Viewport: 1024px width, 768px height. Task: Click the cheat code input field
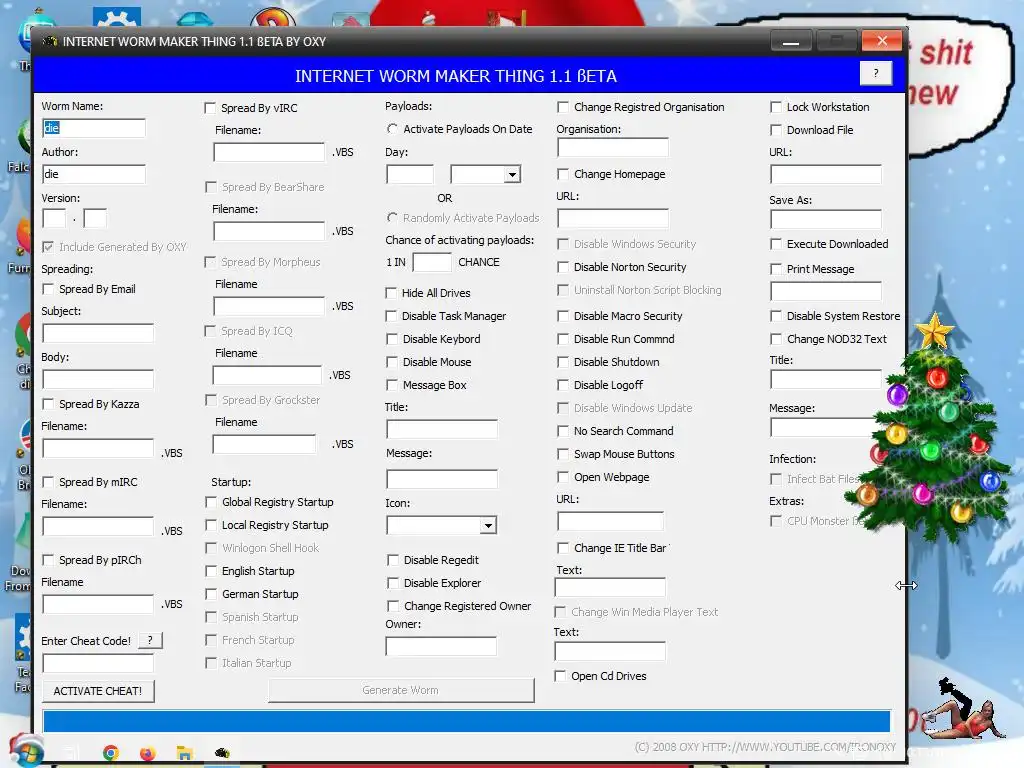point(98,664)
